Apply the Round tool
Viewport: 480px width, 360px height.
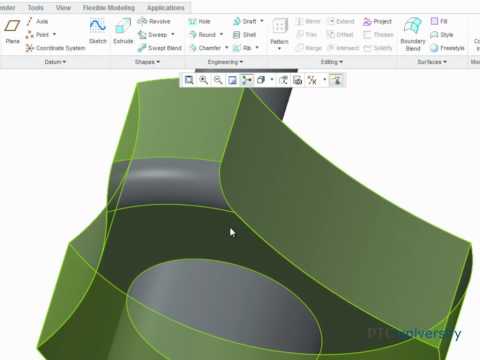coord(202,35)
